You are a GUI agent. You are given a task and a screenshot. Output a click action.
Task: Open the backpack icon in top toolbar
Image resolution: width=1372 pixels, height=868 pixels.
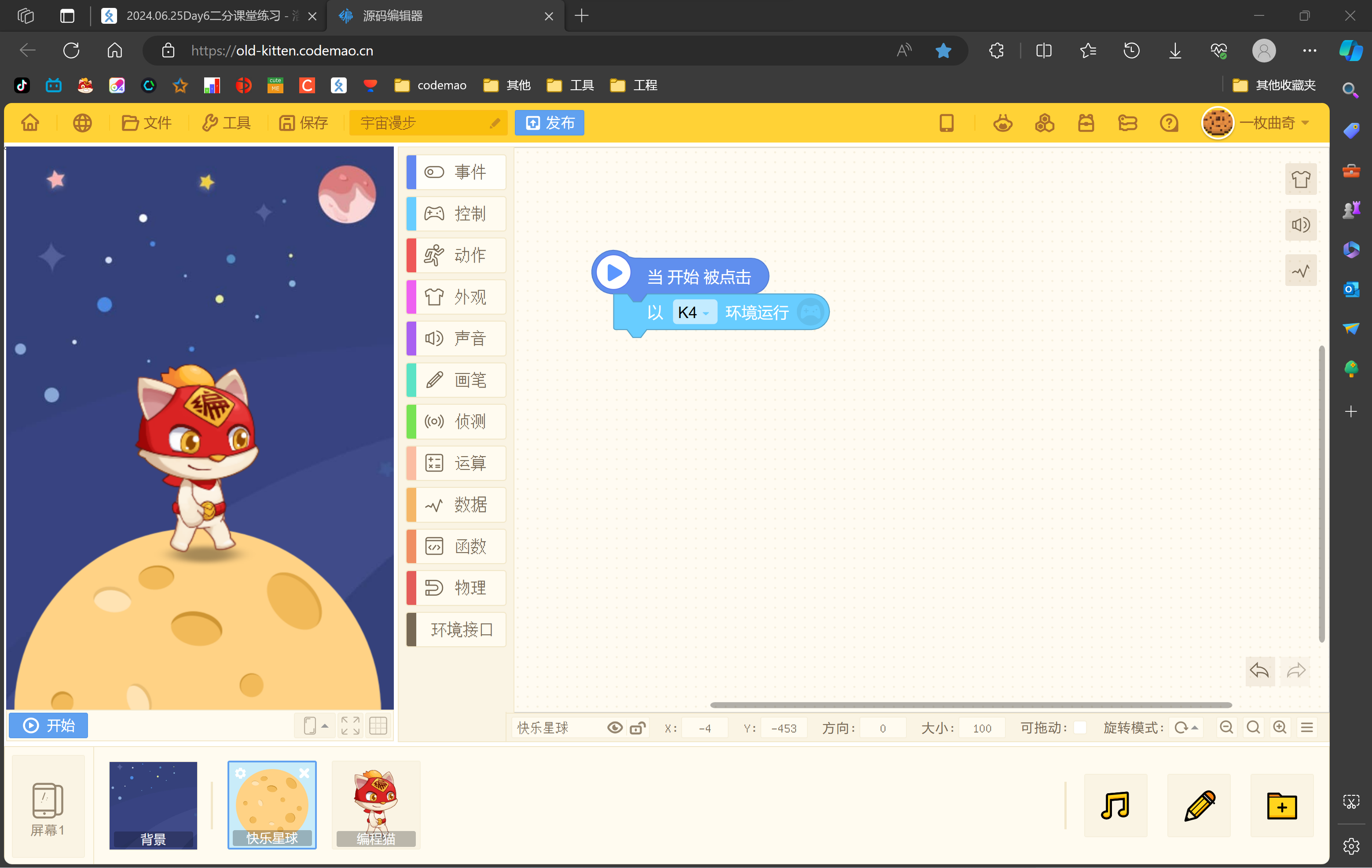1086,122
